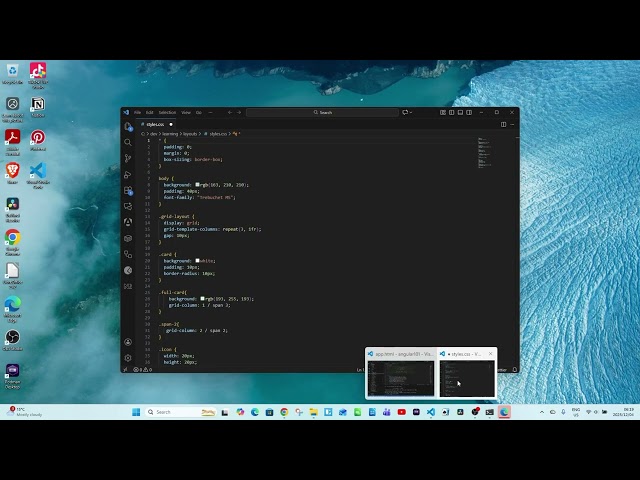Click the YouTube icon in taskbar
Viewport: 640px width, 480px height.
402,412
